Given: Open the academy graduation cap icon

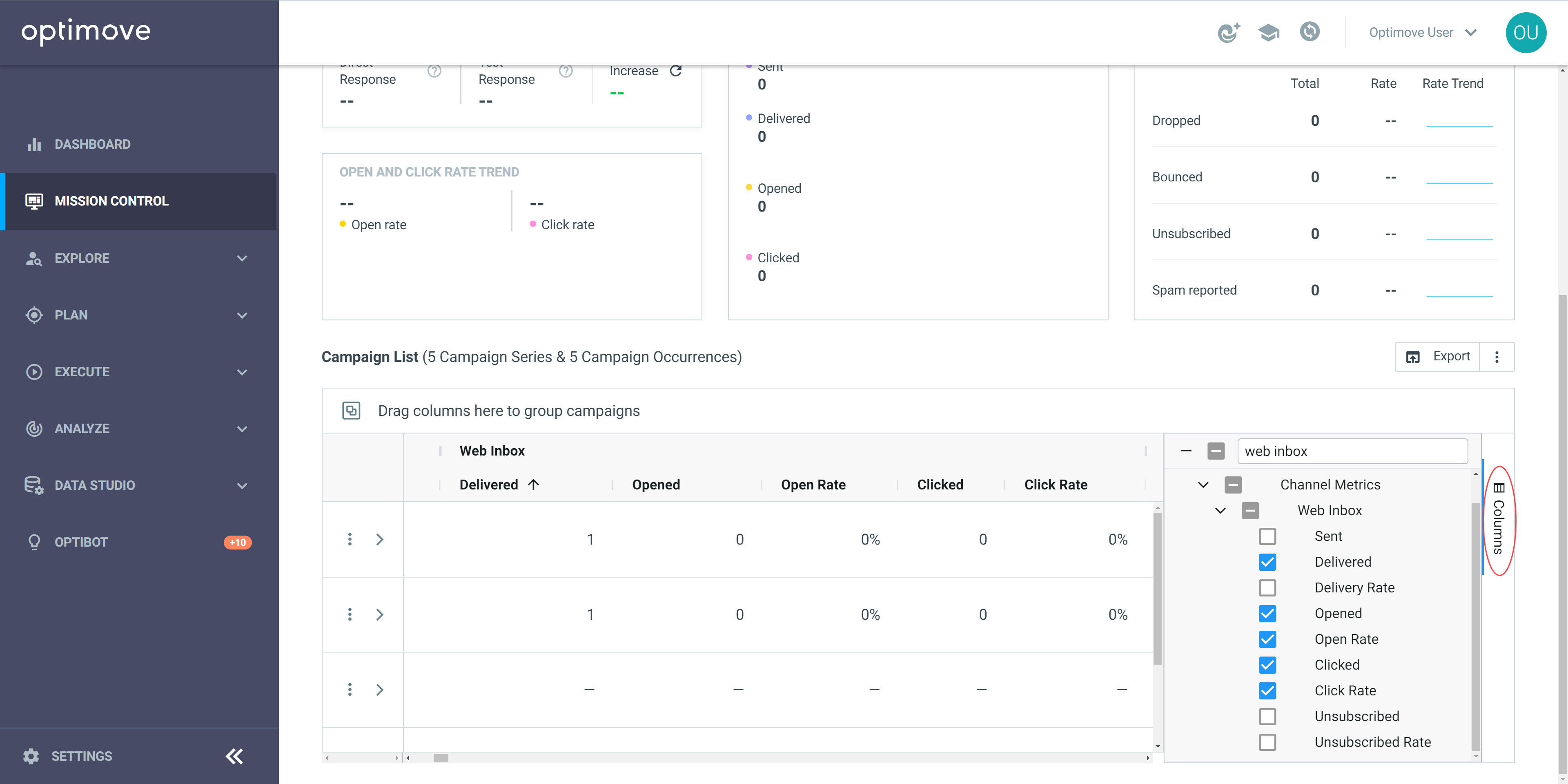Looking at the screenshot, I should click(1269, 32).
